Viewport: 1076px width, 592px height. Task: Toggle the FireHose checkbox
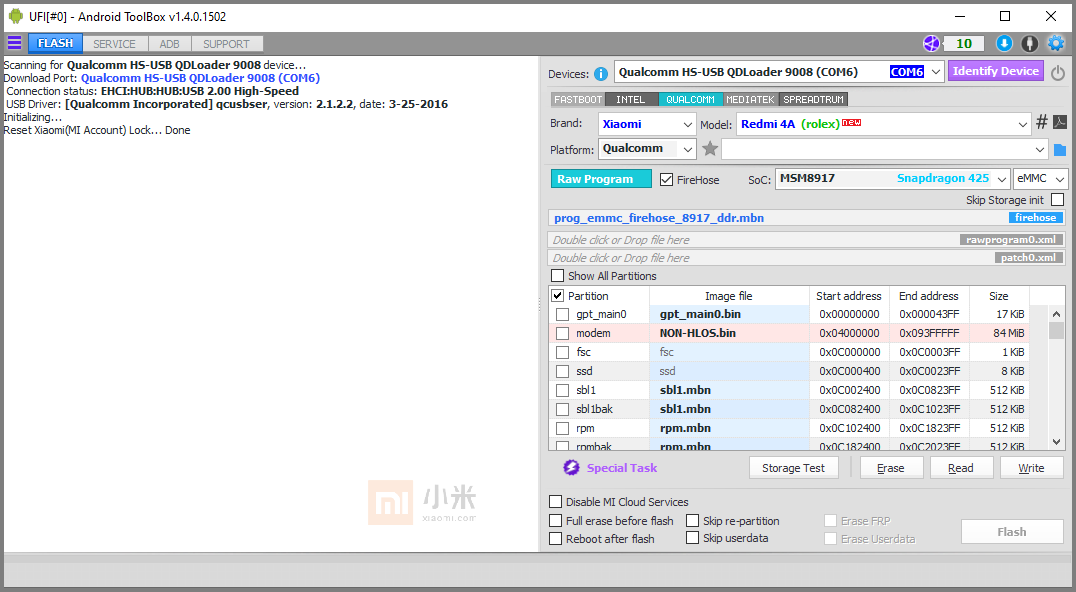coord(666,179)
